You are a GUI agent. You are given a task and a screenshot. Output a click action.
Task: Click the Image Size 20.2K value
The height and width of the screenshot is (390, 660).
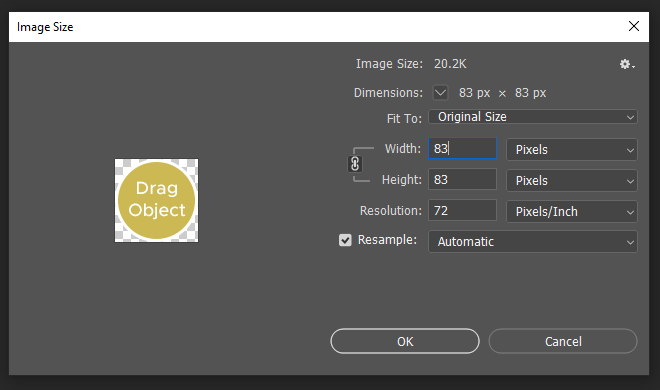coord(450,64)
